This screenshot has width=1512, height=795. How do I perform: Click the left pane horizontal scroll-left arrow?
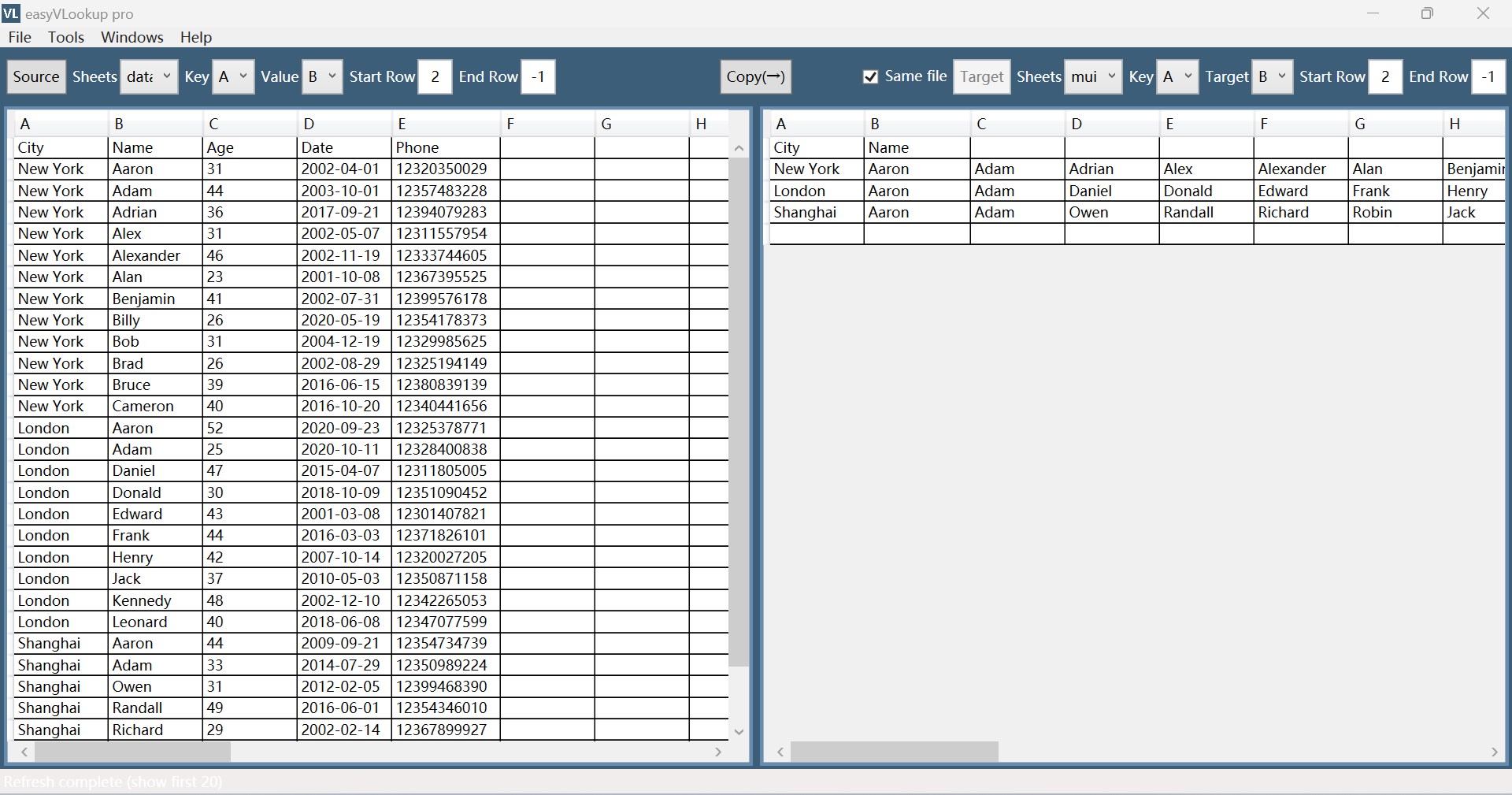24,752
